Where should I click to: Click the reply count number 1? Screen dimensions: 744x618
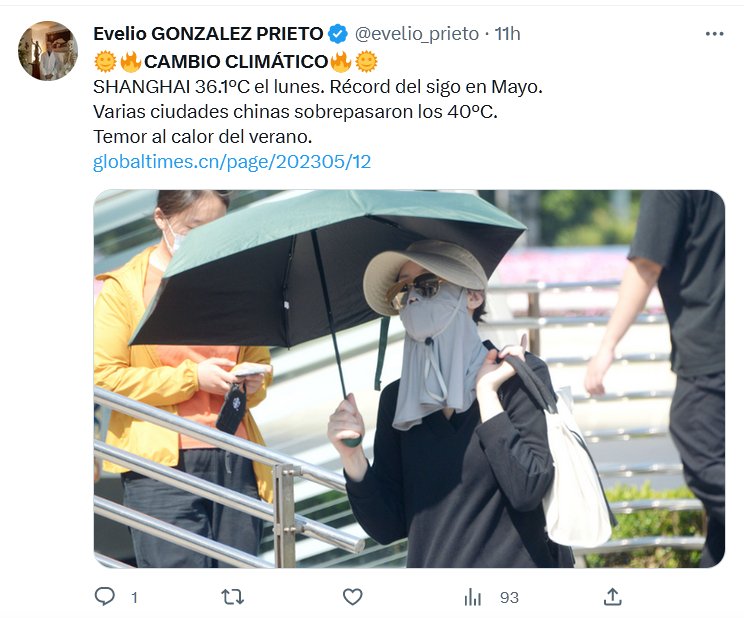134,598
